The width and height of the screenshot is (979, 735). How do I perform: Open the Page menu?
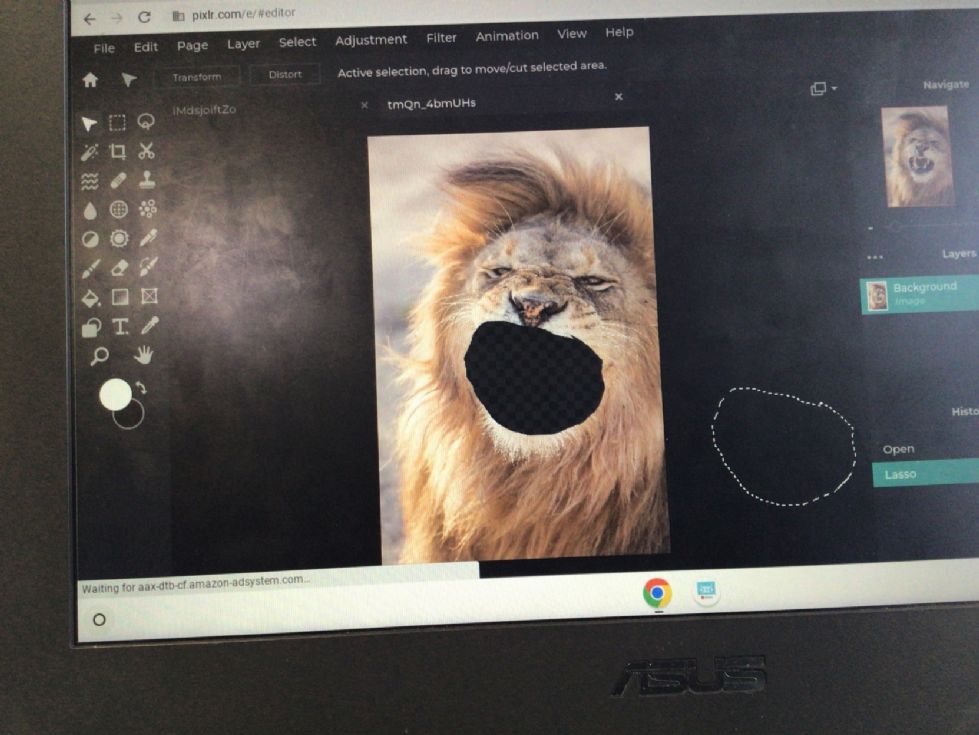click(x=192, y=46)
